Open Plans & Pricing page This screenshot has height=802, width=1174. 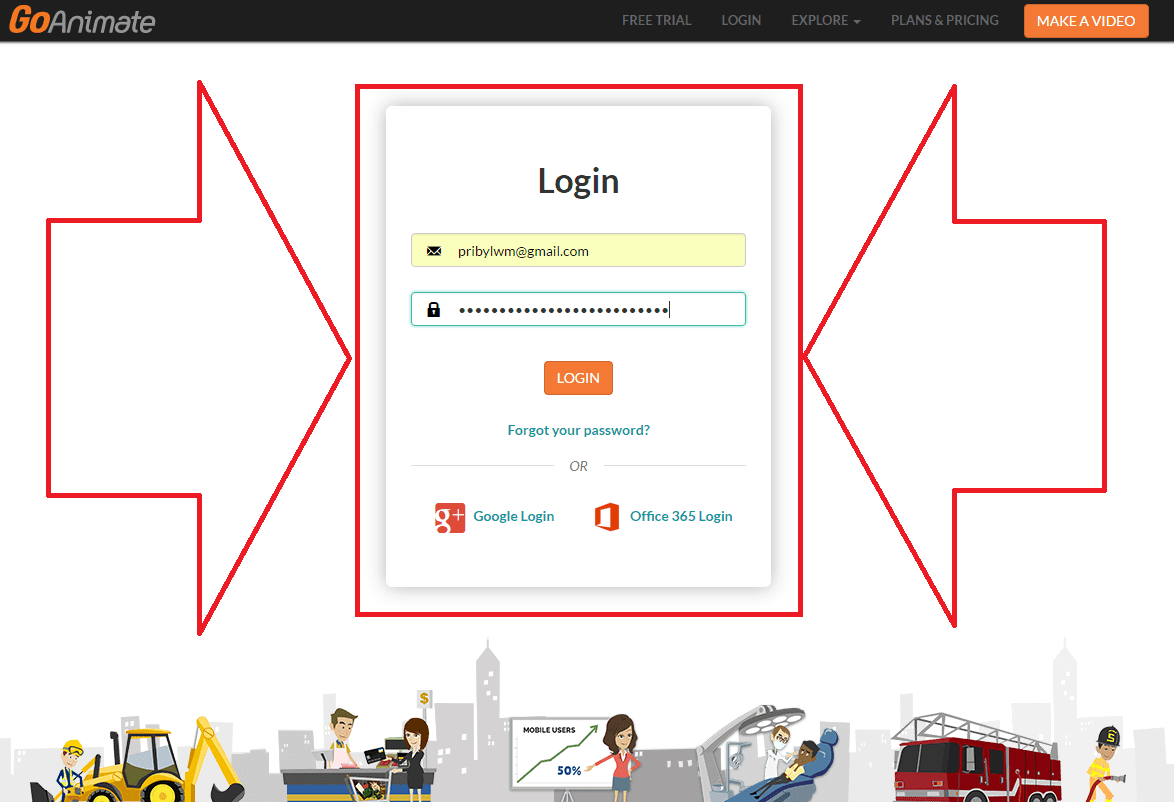(945, 20)
